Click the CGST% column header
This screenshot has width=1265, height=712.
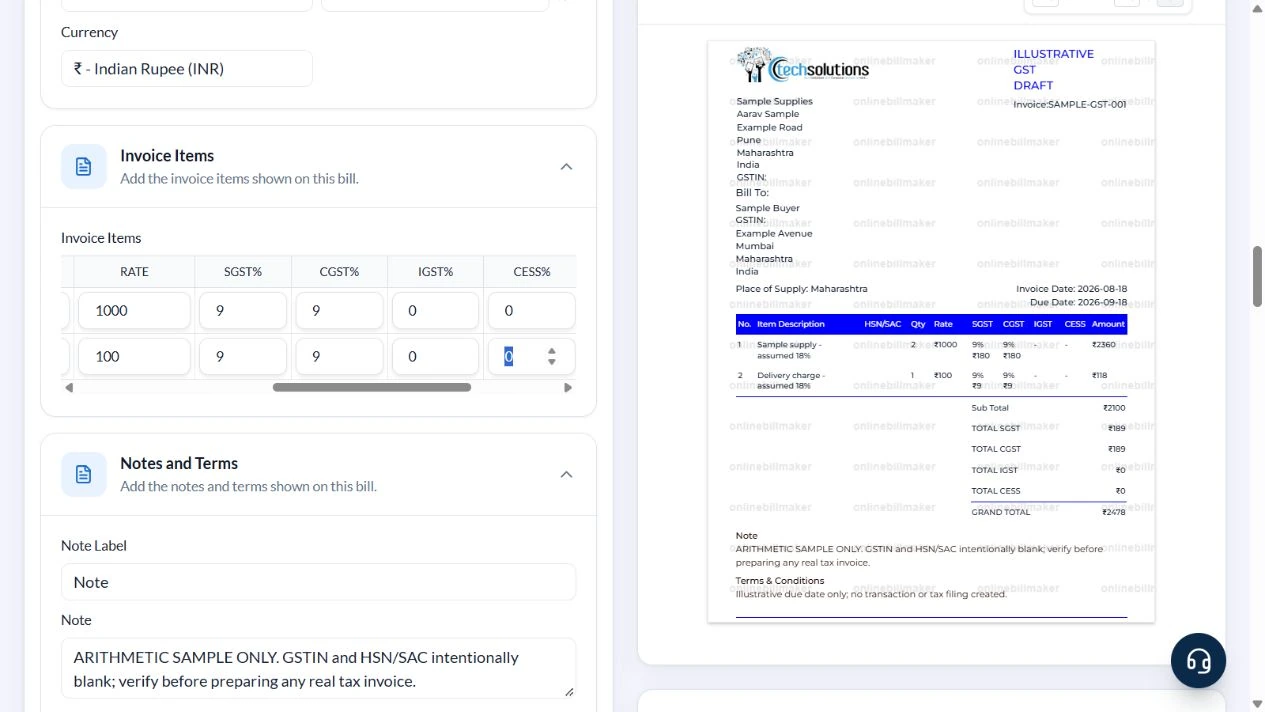[x=339, y=271]
